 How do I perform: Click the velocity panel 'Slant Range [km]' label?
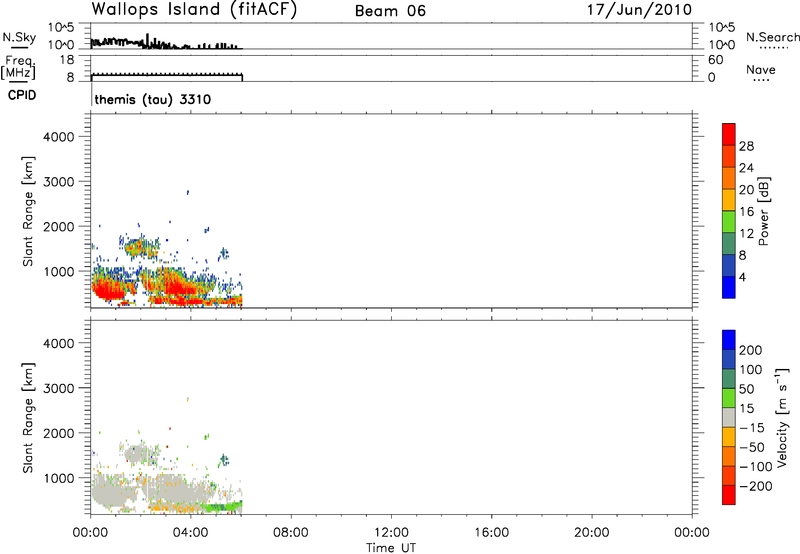click(x=28, y=417)
